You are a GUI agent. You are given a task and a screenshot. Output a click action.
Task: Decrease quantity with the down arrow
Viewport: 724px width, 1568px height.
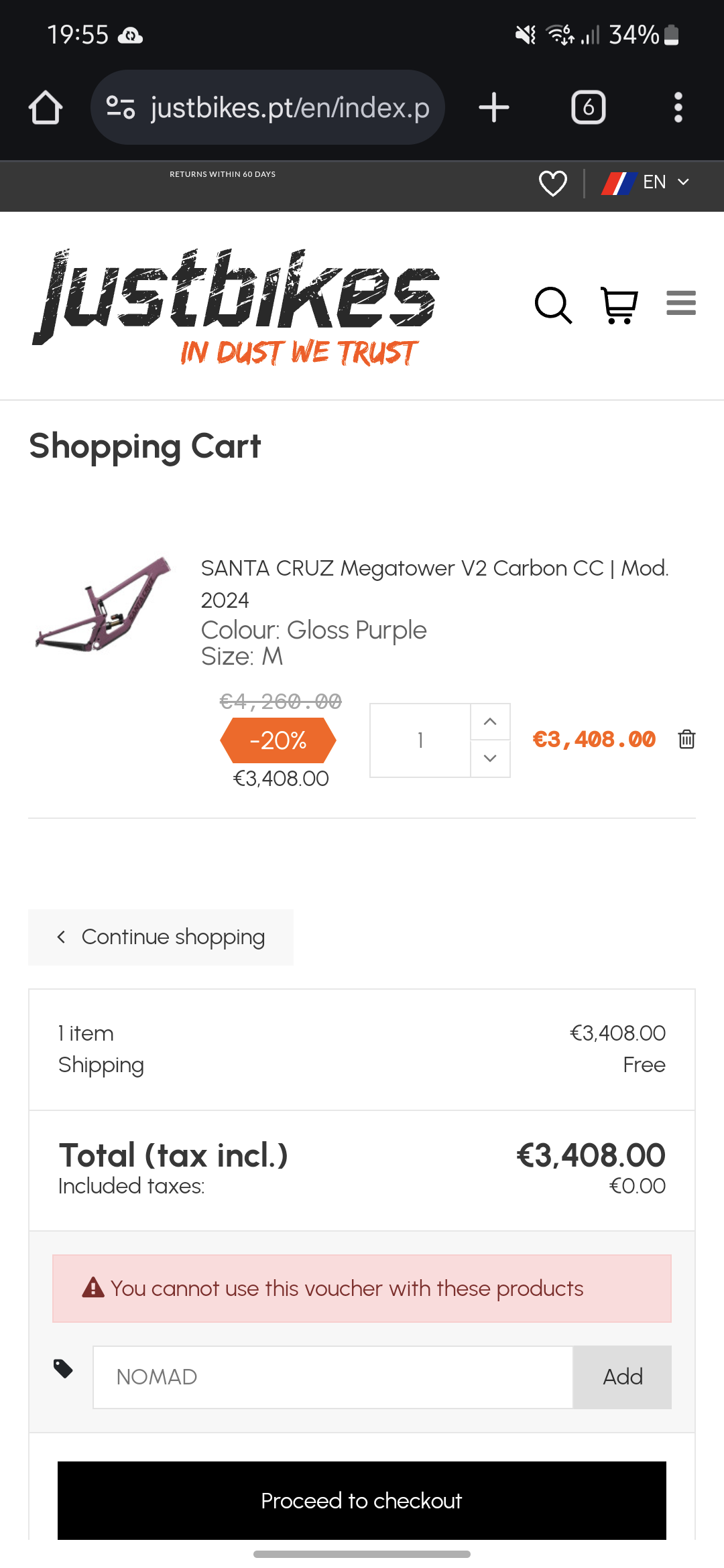[490, 759]
